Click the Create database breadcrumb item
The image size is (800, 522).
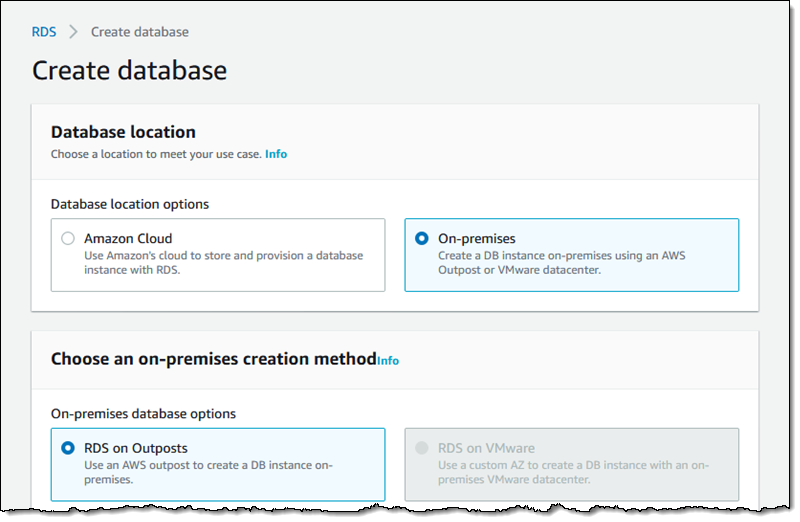(x=139, y=32)
